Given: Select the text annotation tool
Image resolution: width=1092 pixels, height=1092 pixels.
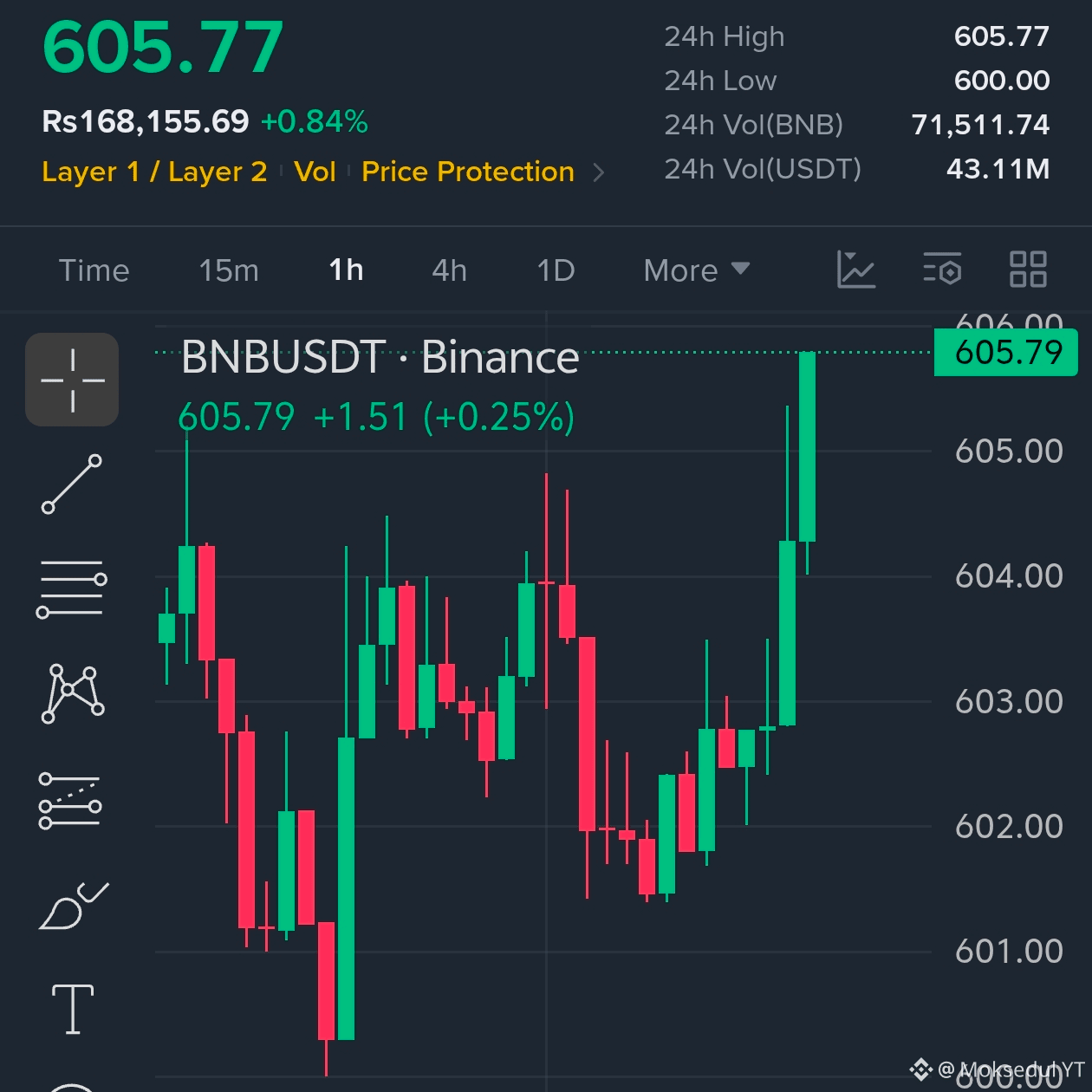Looking at the screenshot, I should click(x=73, y=1009).
